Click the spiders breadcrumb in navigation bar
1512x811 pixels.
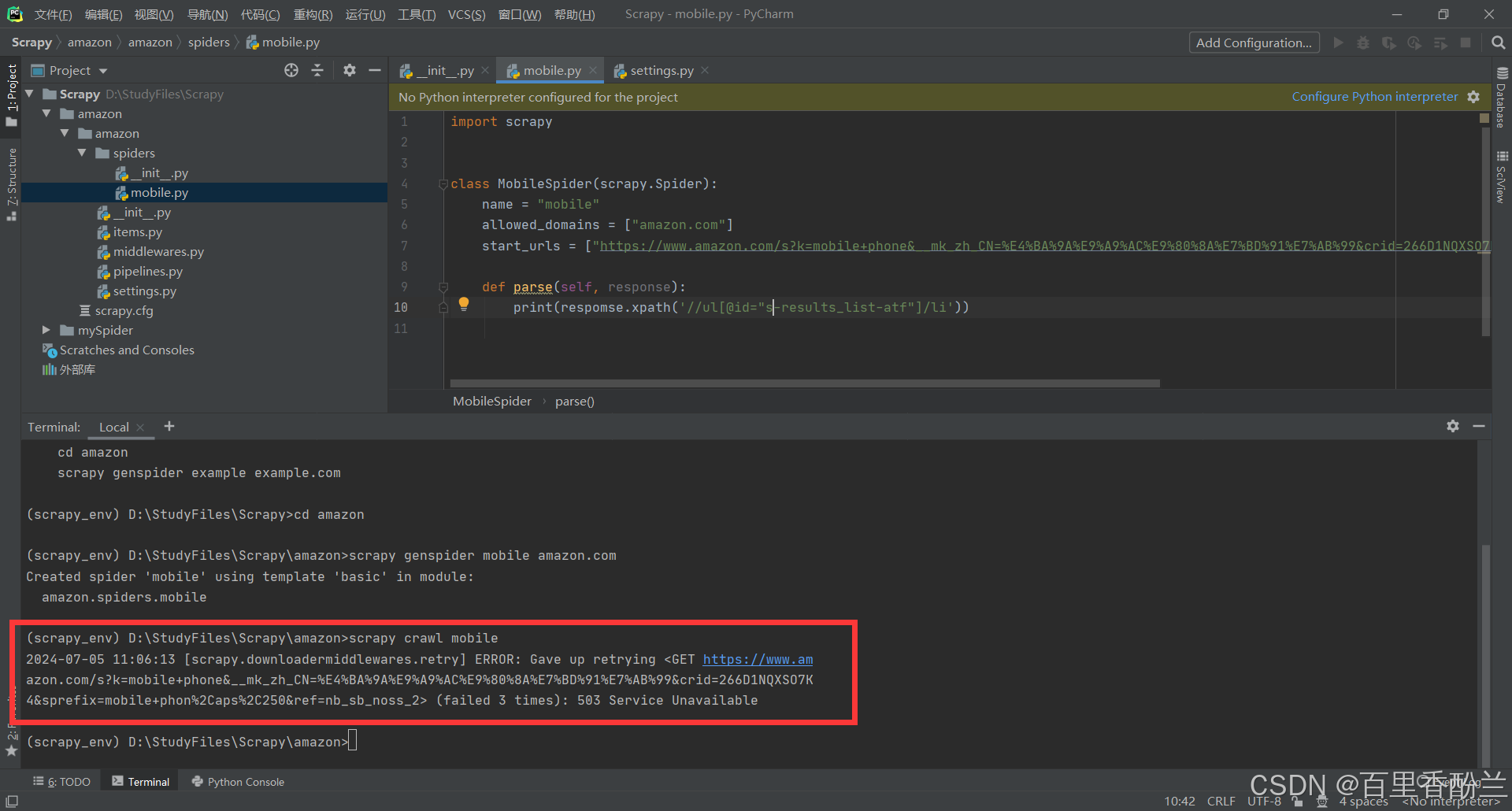coord(209,42)
